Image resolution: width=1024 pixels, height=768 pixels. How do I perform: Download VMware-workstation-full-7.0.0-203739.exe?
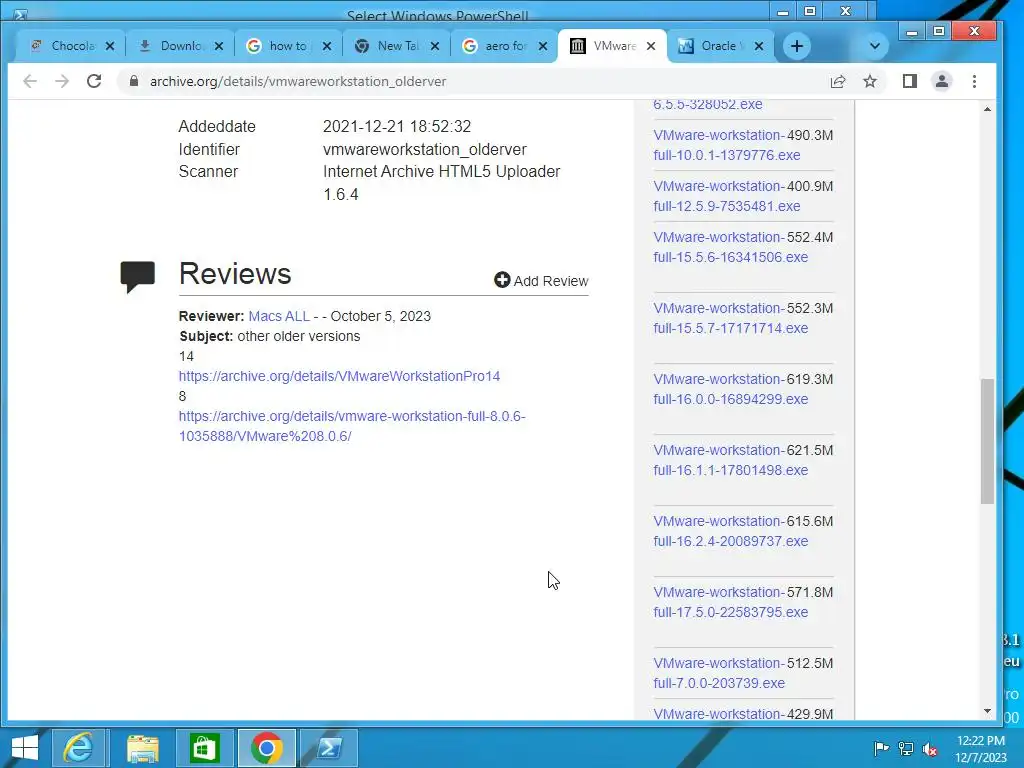(x=719, y=673)
